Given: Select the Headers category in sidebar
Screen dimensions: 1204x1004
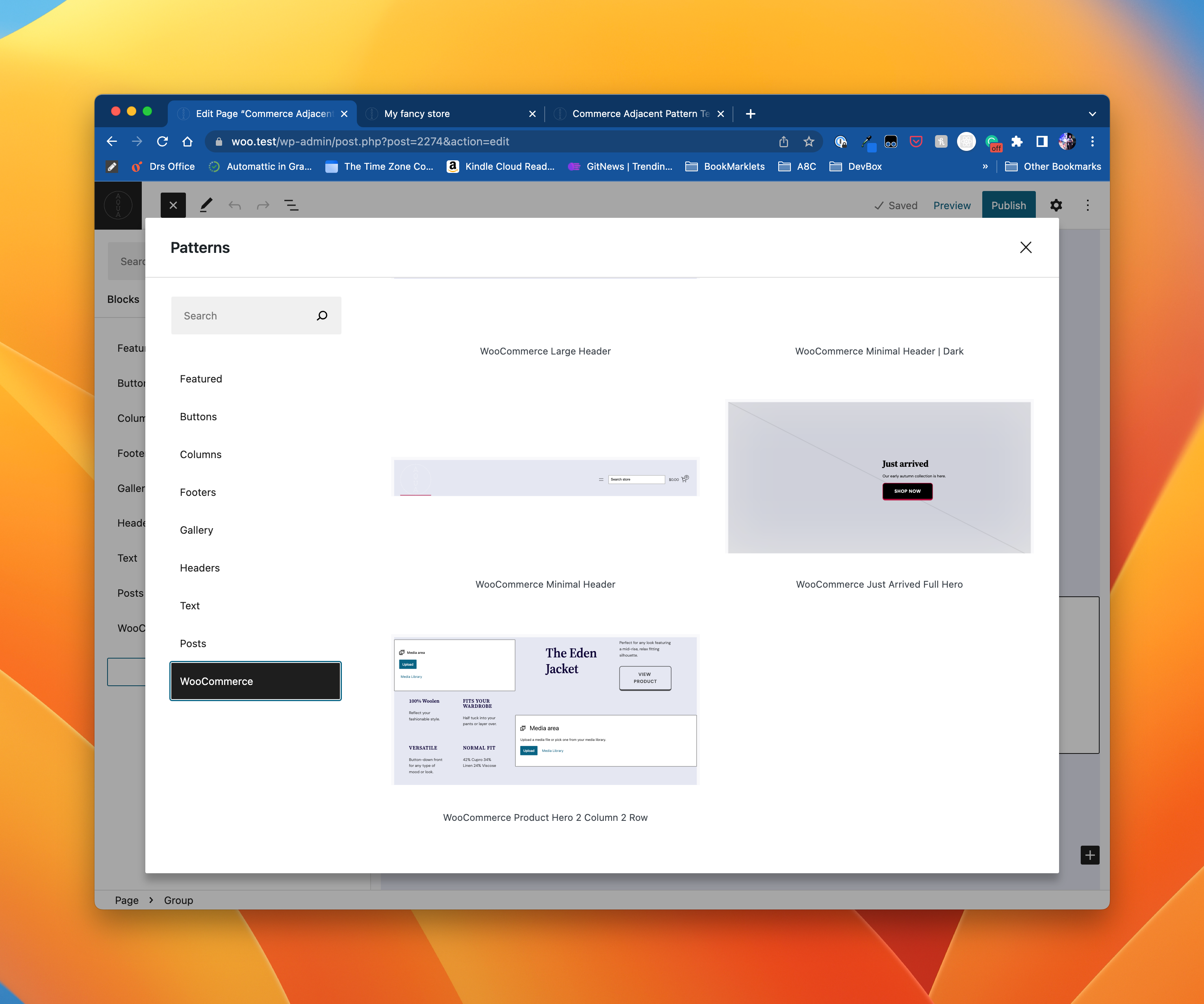Looking at the screenshot, I should click(x=199, y=567).
